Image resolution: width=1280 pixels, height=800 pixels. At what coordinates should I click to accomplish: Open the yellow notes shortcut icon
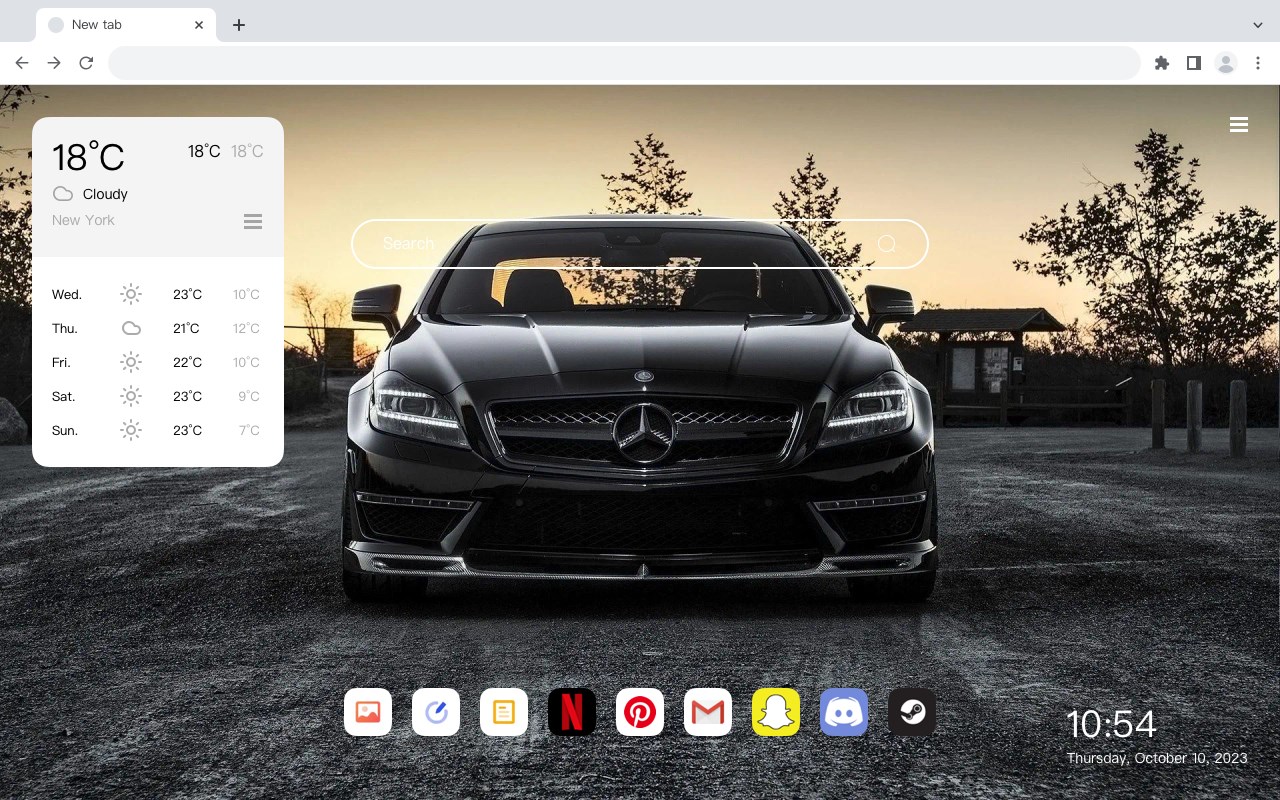pyautogui.click(x=504, y=712)
